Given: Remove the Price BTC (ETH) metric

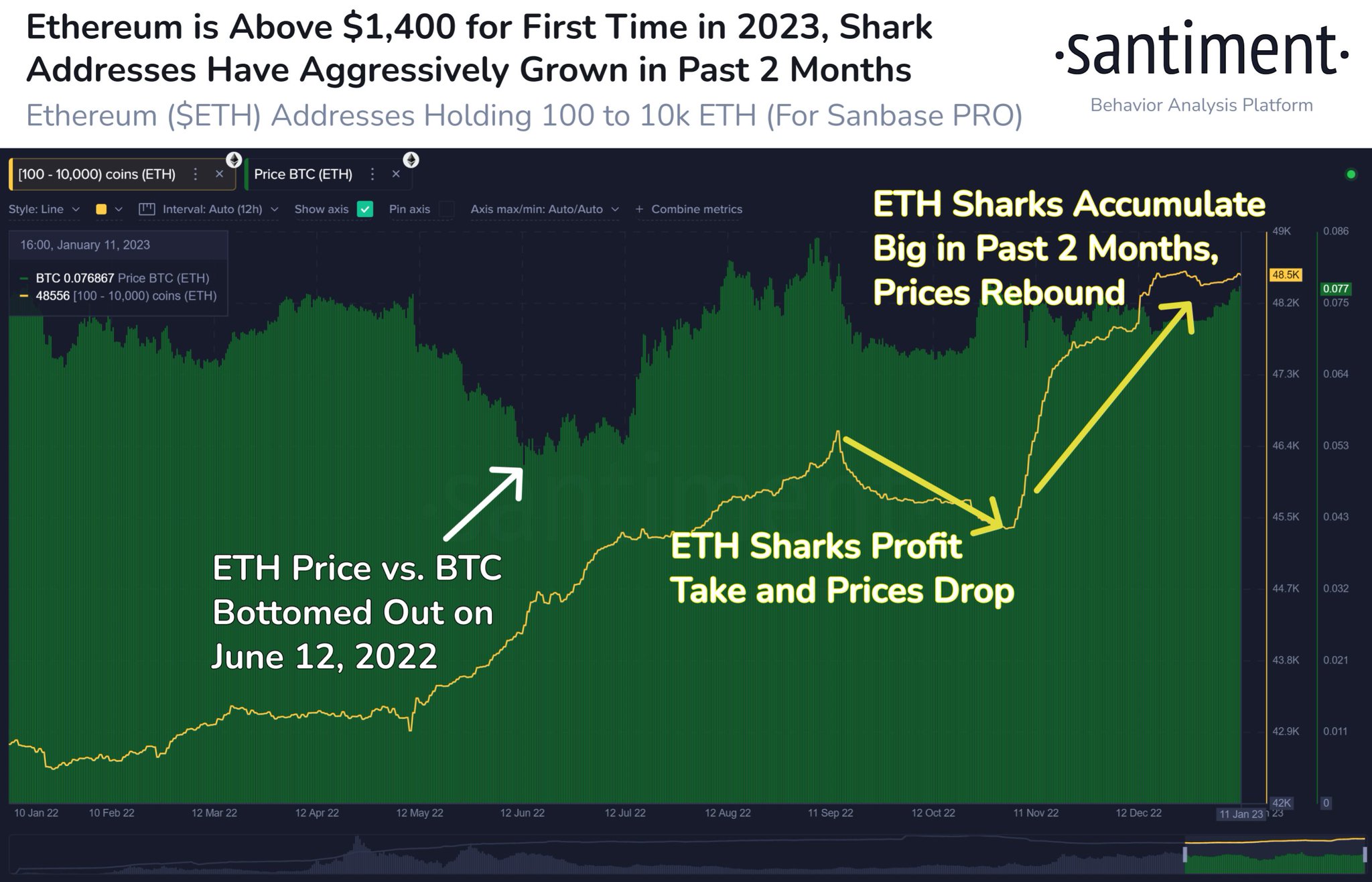Looking at the screenshot, I should coord(396,174).
